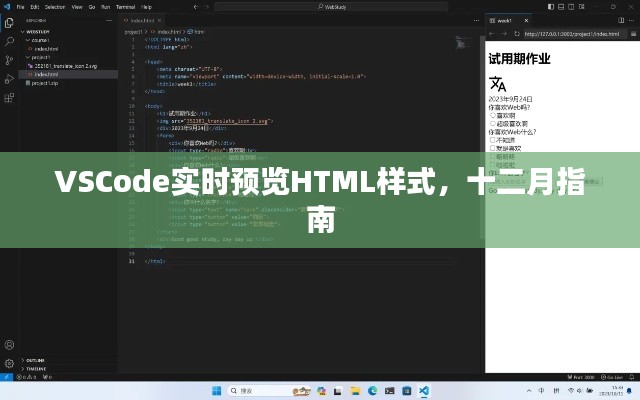The width and height of the screenshot is (640, 400).
Task: Click errors and warnings count in status bar
Action: pyautogui.click(x=27, y=377)
